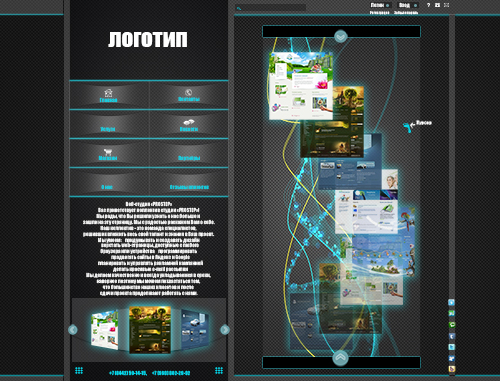500x381 pixels.
Task: Open the Главная menu with house icon
Action: 109,95
